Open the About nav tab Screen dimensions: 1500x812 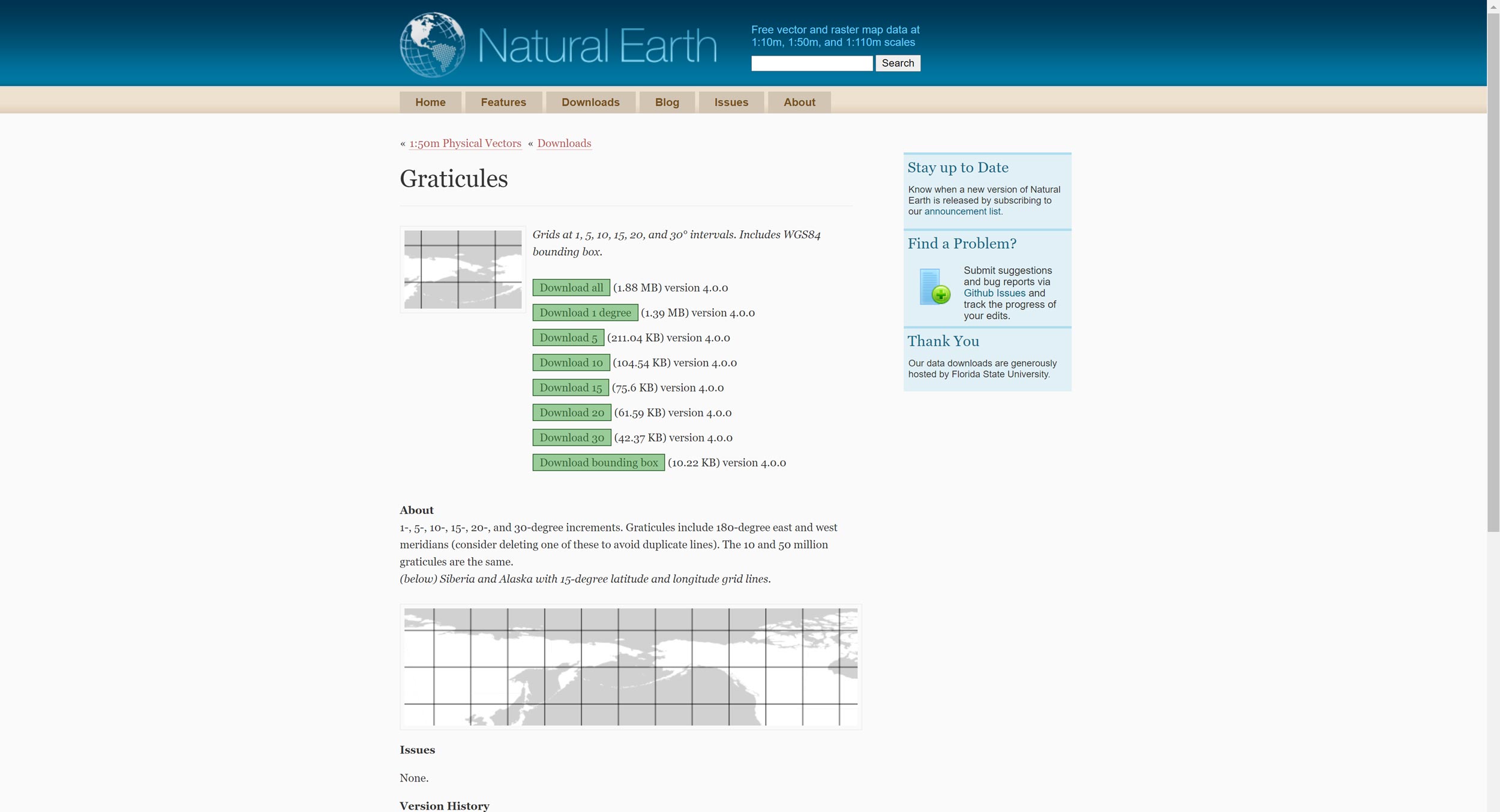[799, 102]
